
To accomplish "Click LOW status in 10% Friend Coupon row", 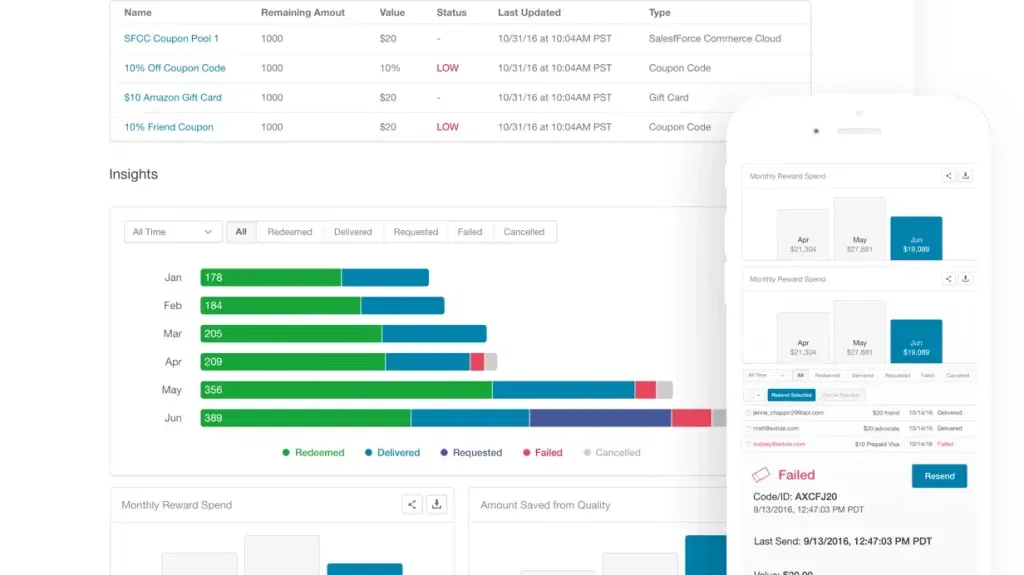I will click(x=447, y=127).
